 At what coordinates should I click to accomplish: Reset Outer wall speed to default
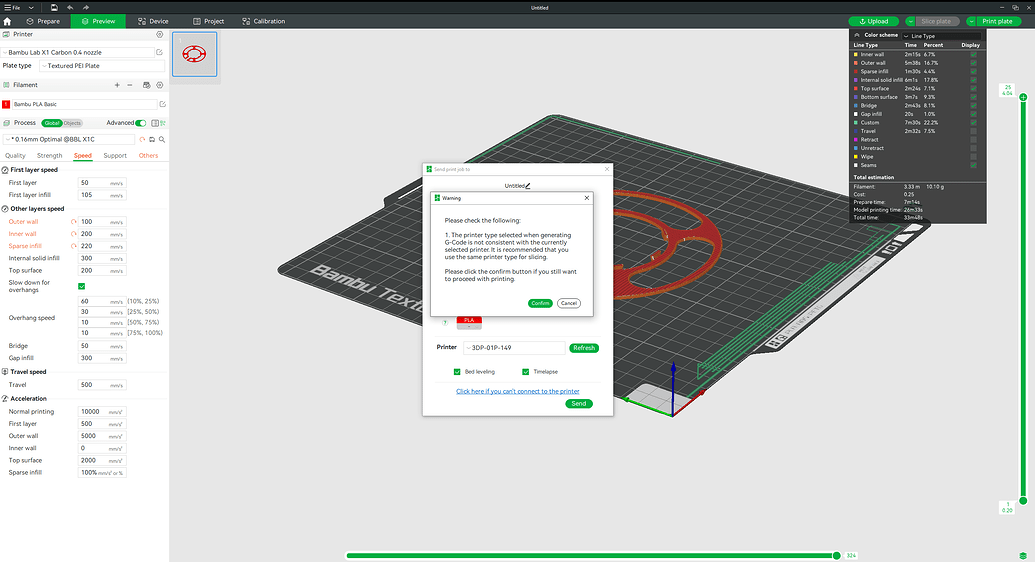[73, 222]
